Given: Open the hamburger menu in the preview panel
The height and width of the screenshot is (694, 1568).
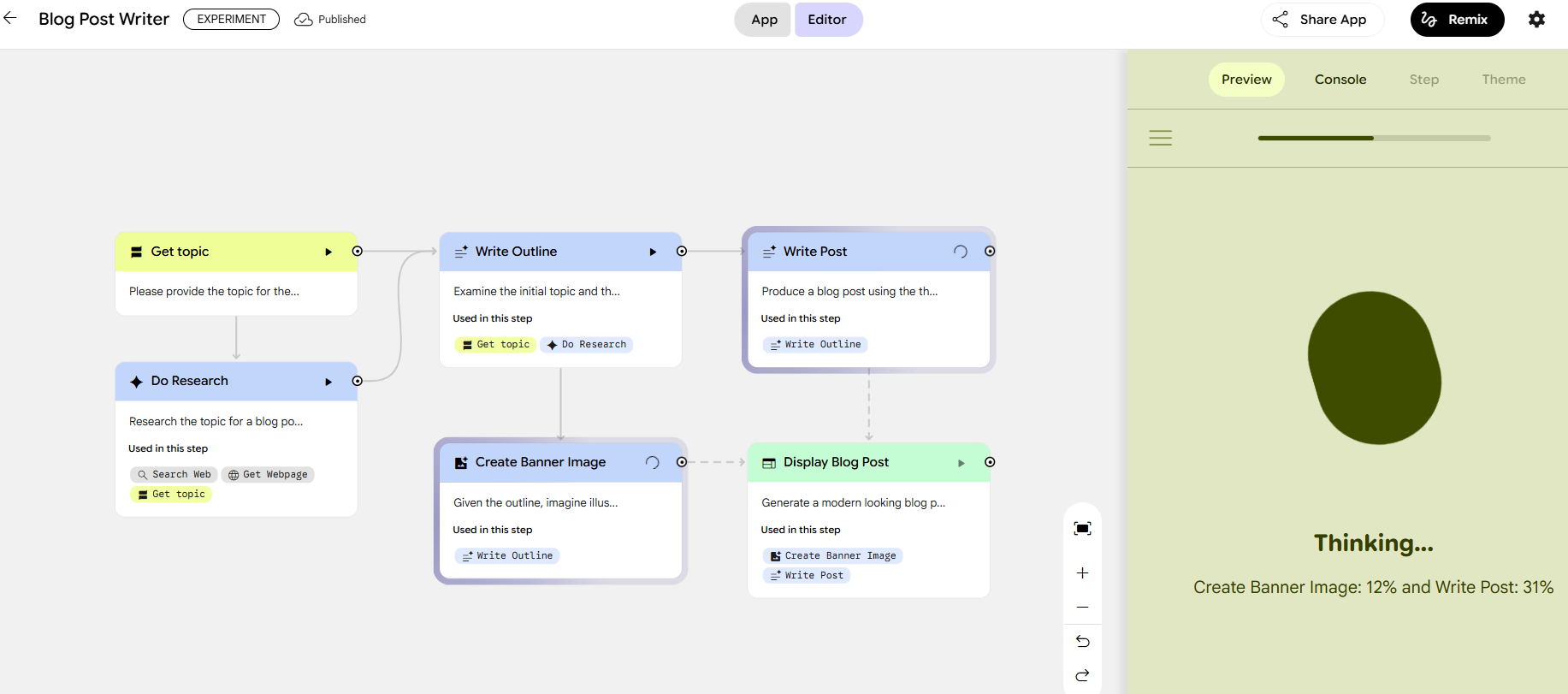Looking at the screenshot, I should point(1161,138).
